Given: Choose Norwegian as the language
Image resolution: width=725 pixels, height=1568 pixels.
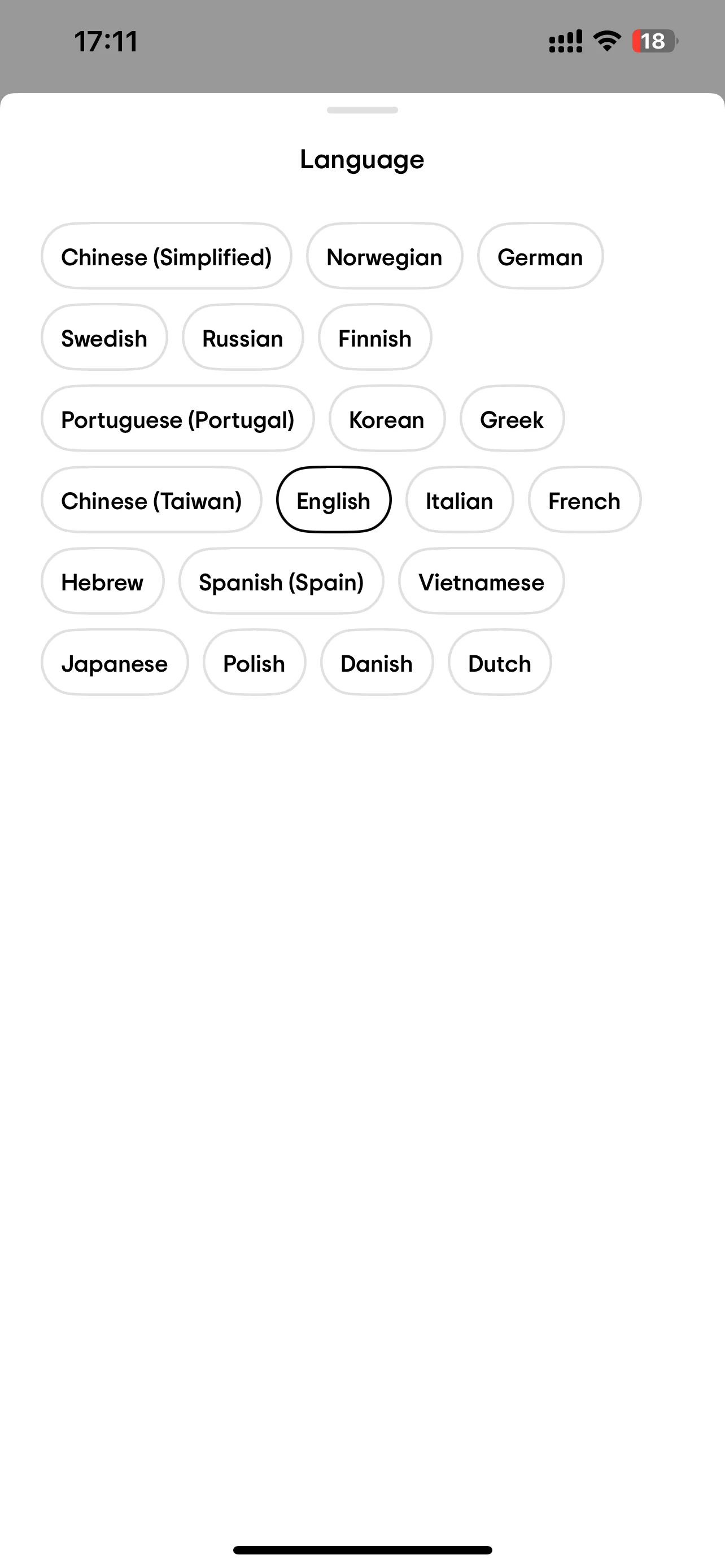Looking at the screenshot, I should [x=384, y=256].
